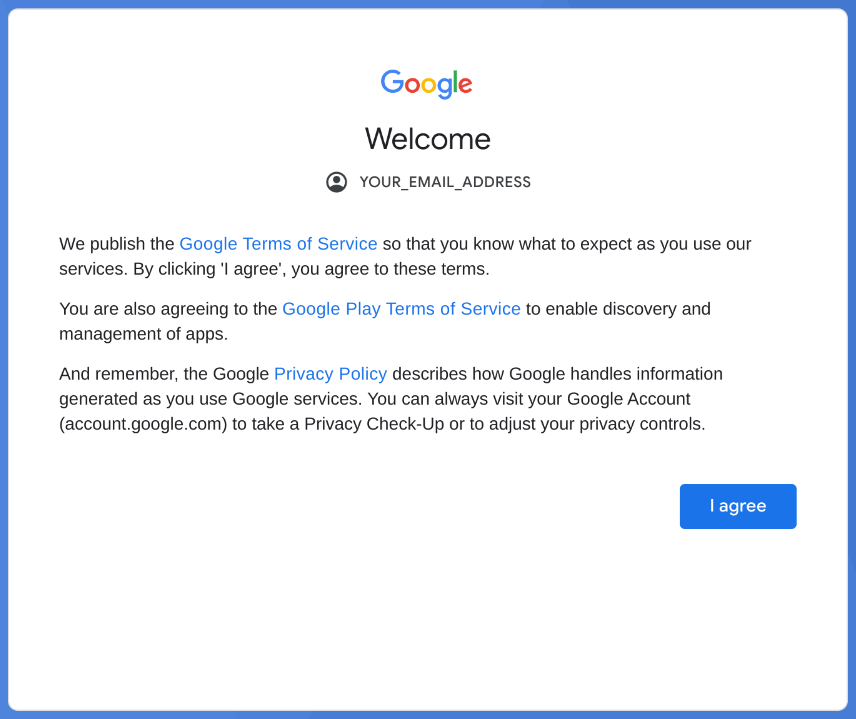Click the 'We publish the' text
This screenshot has height=719, width=856.
click(117, 243)
